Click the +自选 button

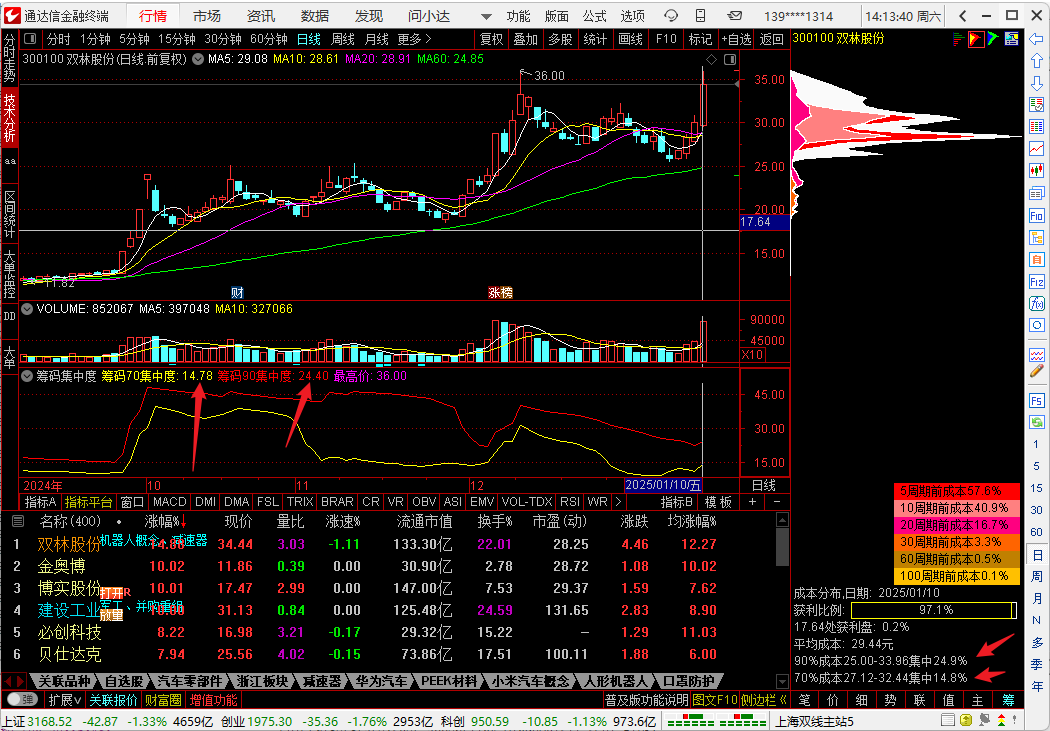click(736, 39)
